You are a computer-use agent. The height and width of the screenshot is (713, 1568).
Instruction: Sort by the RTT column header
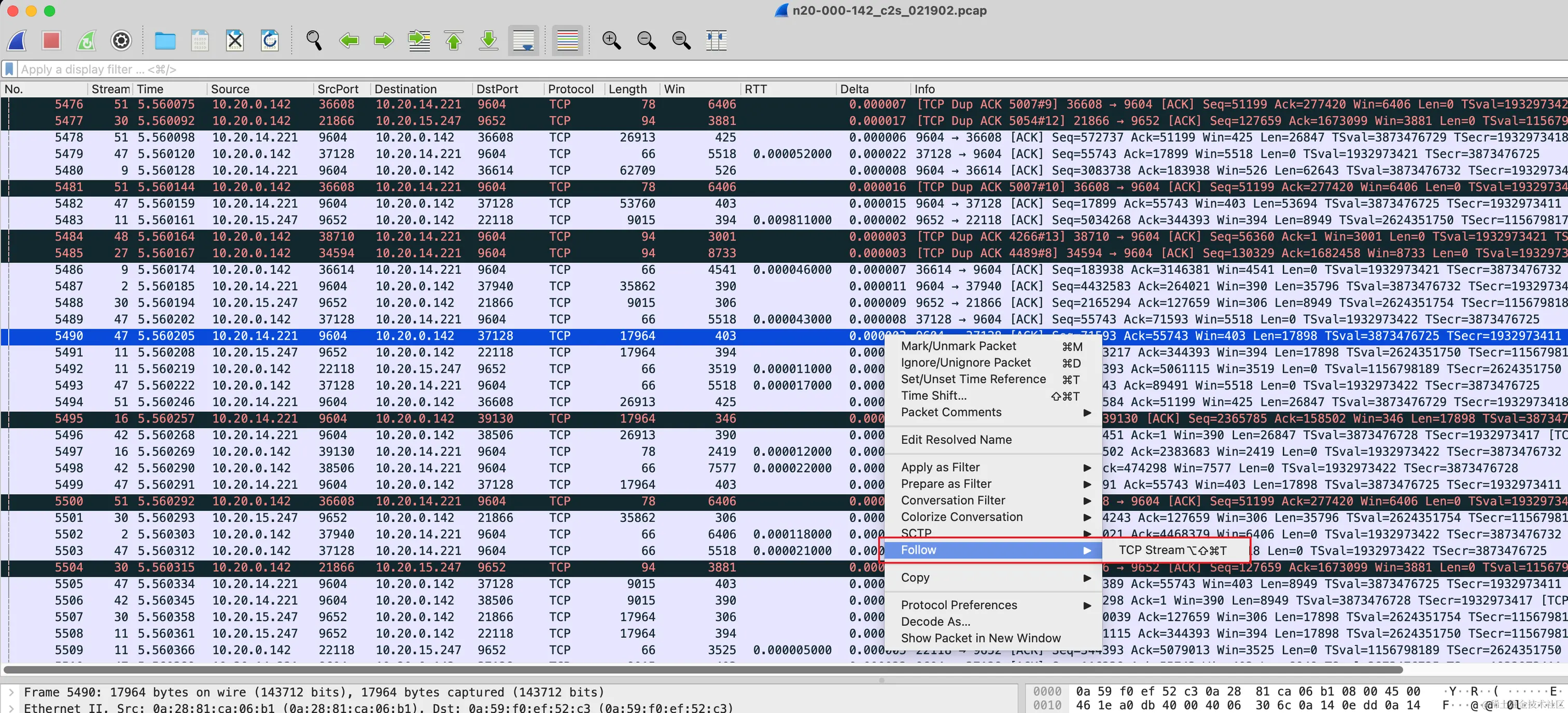pyautogui.click(x=788, y=89)
